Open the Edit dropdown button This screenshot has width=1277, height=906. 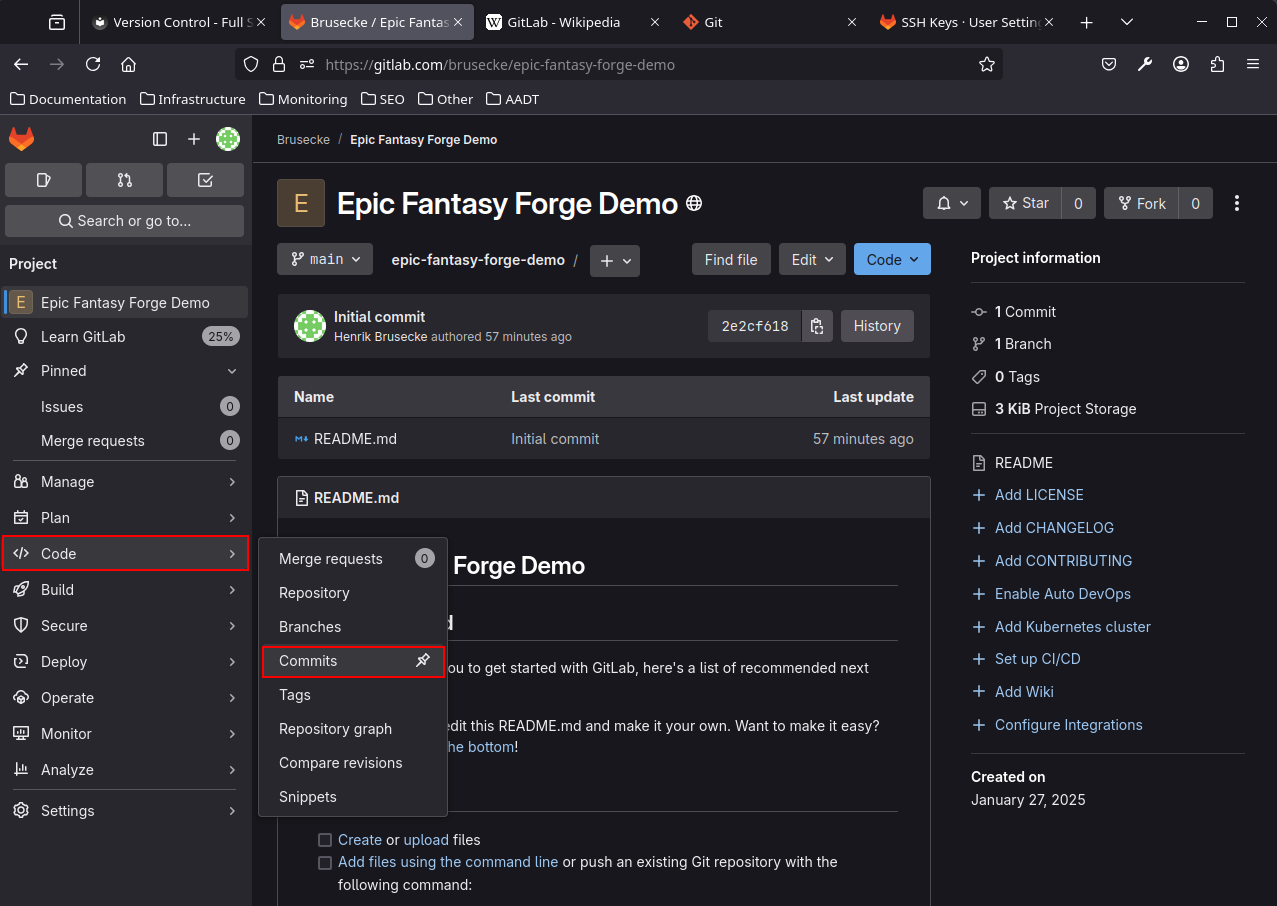(812, 259)
